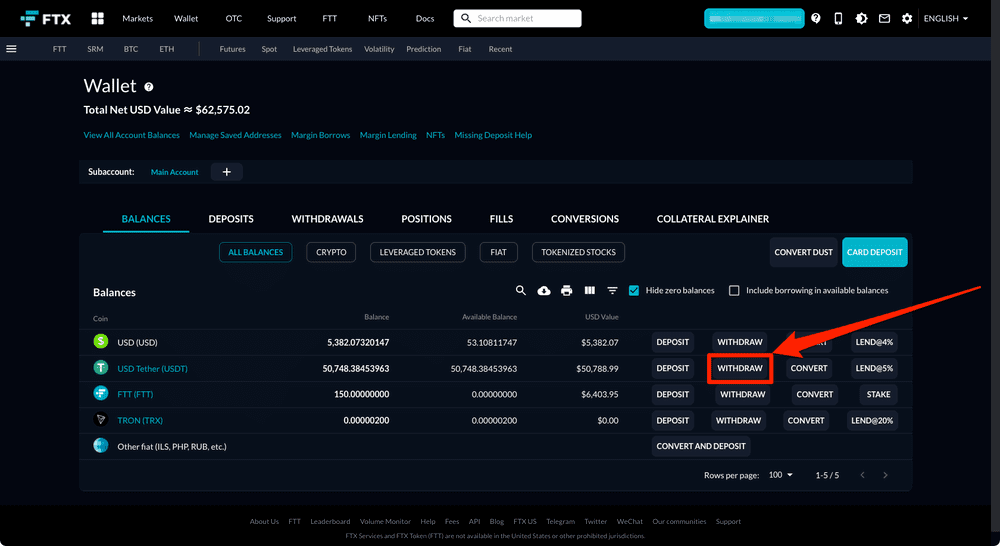Go to next page of balances
Screen dimensions: 1000x546
885,475
